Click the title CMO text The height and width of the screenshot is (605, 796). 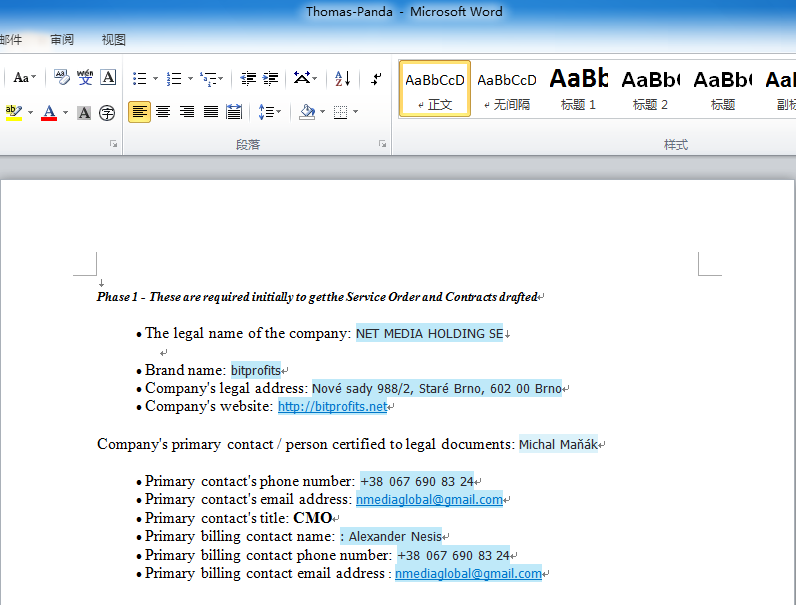point(313,518)
